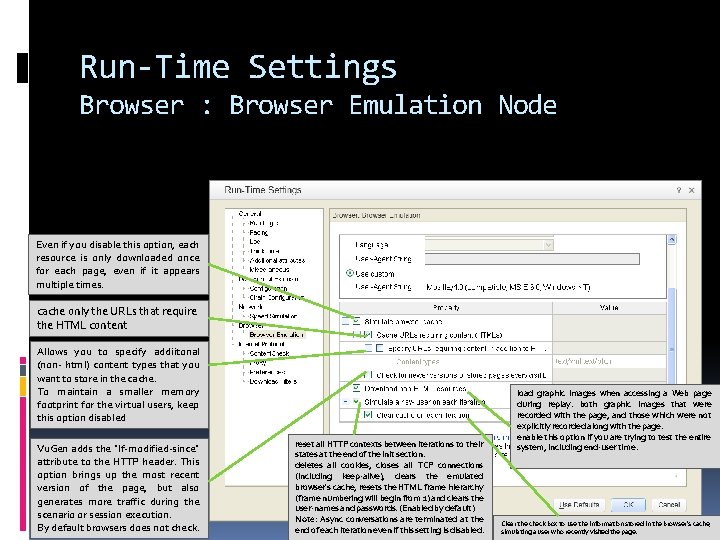Viewport: 720px width, 540px height.
Task: Toggle the Simulate browser cache checkbox
Action: pos(356,321)
